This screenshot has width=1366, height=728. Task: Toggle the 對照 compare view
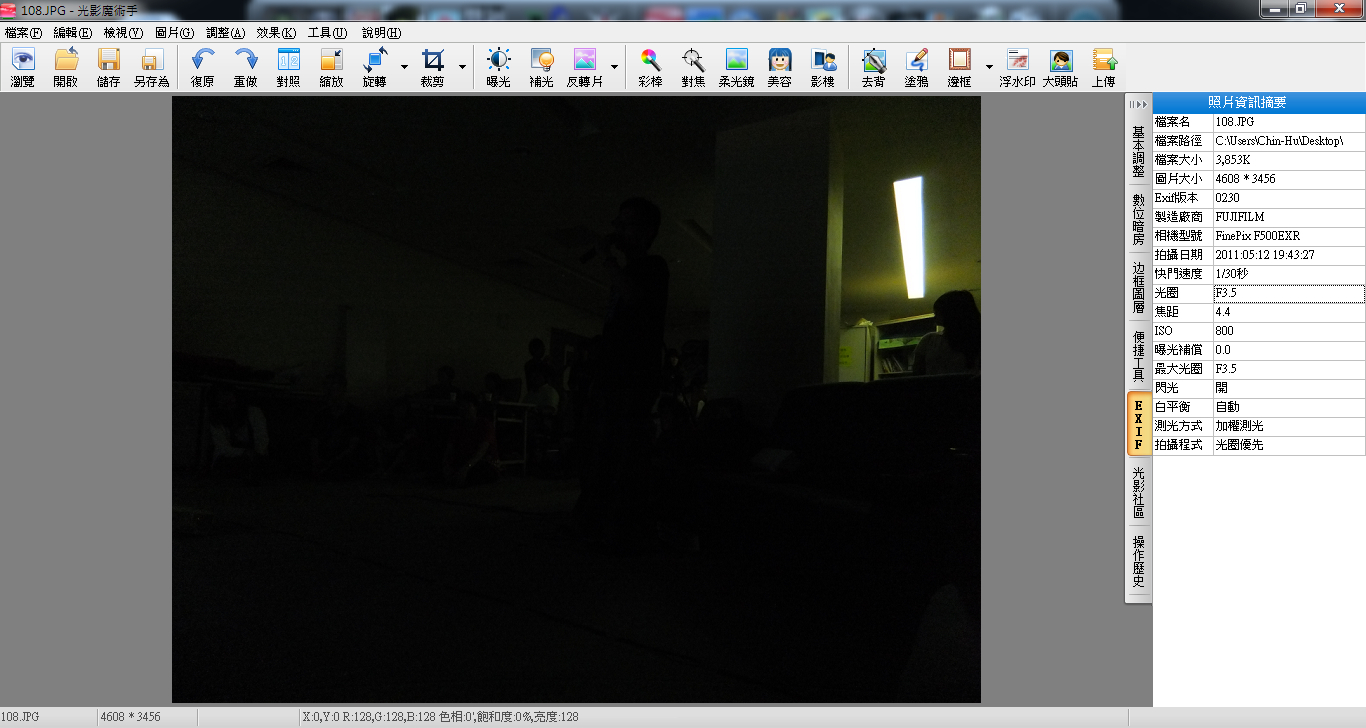[x=289, y=67]
